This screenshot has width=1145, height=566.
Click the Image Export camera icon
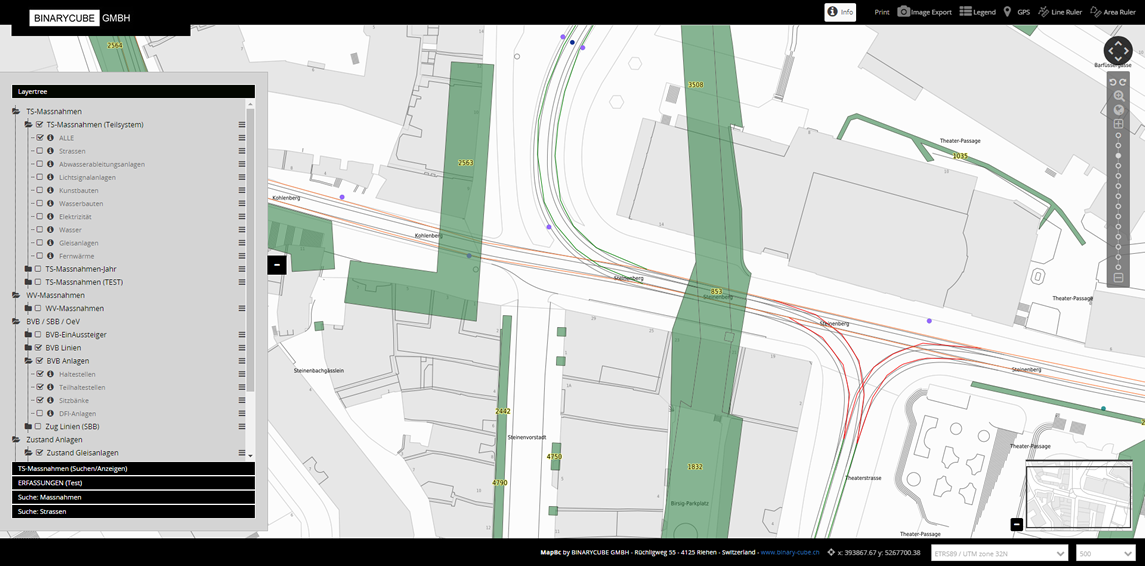[x=904, y=12]
